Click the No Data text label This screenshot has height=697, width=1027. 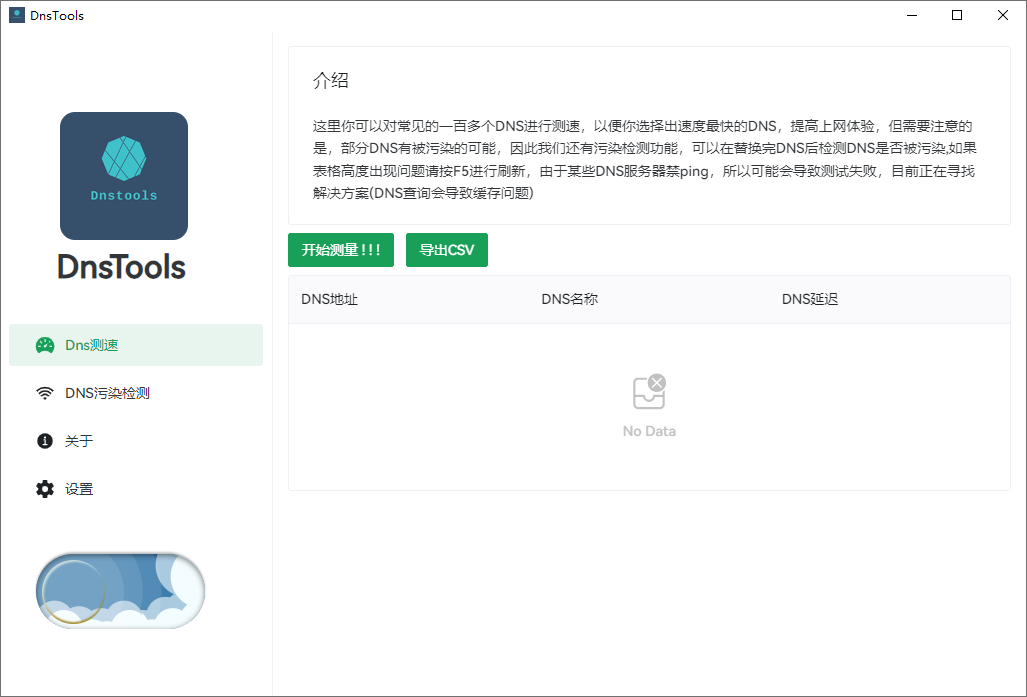pyautogui.click(x=649, y=431)
